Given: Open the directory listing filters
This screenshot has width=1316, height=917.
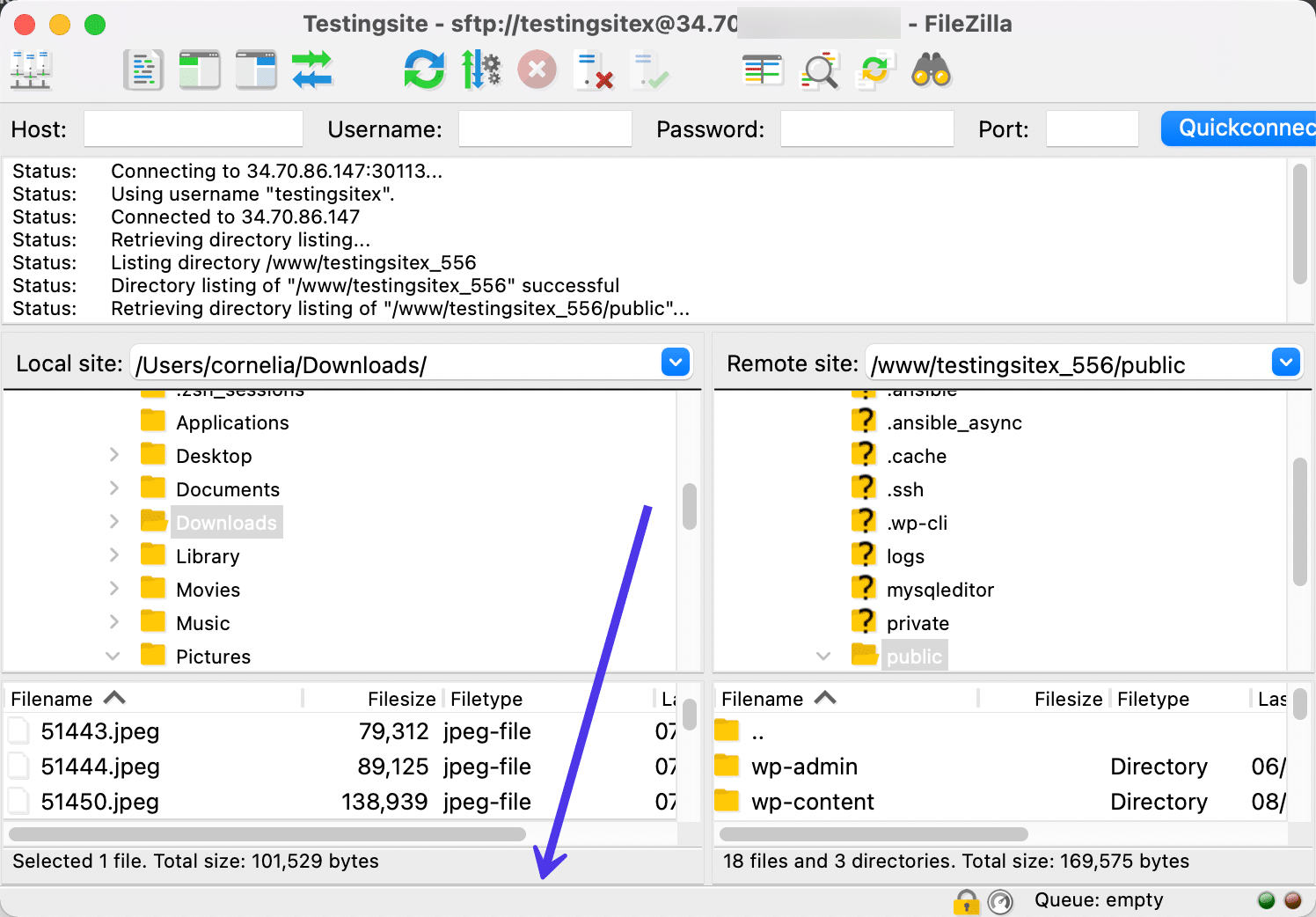Looking at the screenshot, I should click(x=762, y=70).
